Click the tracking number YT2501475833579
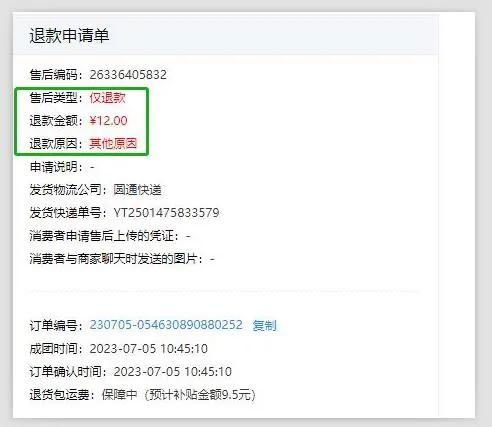Viewport: 492px width, 427px height. click(166, 213)
